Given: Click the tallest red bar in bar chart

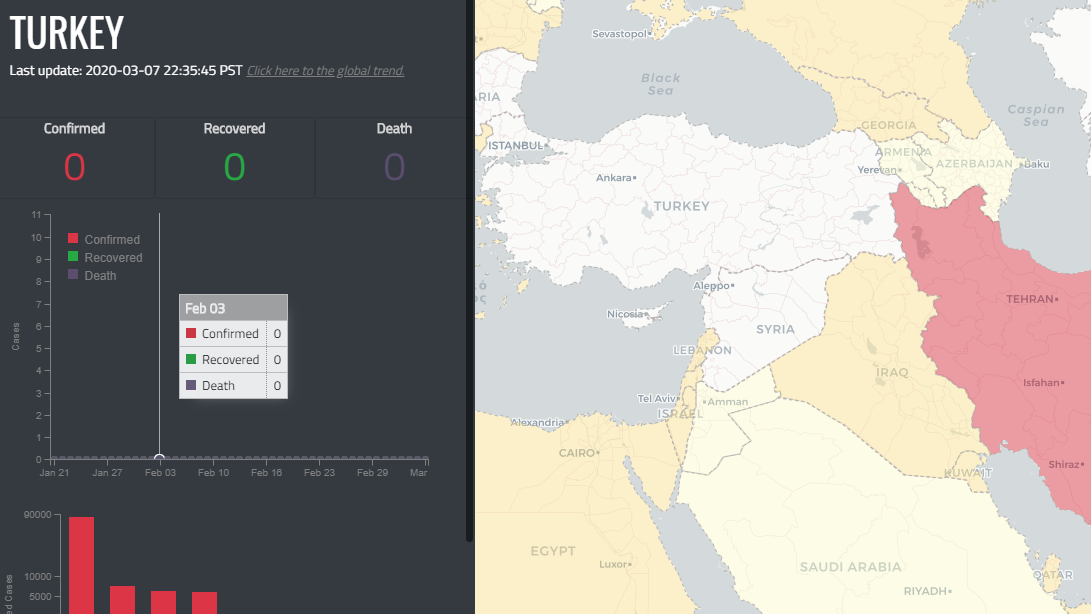Looking at the screenshot, I should pyautogui.click(x=81, y=565).
